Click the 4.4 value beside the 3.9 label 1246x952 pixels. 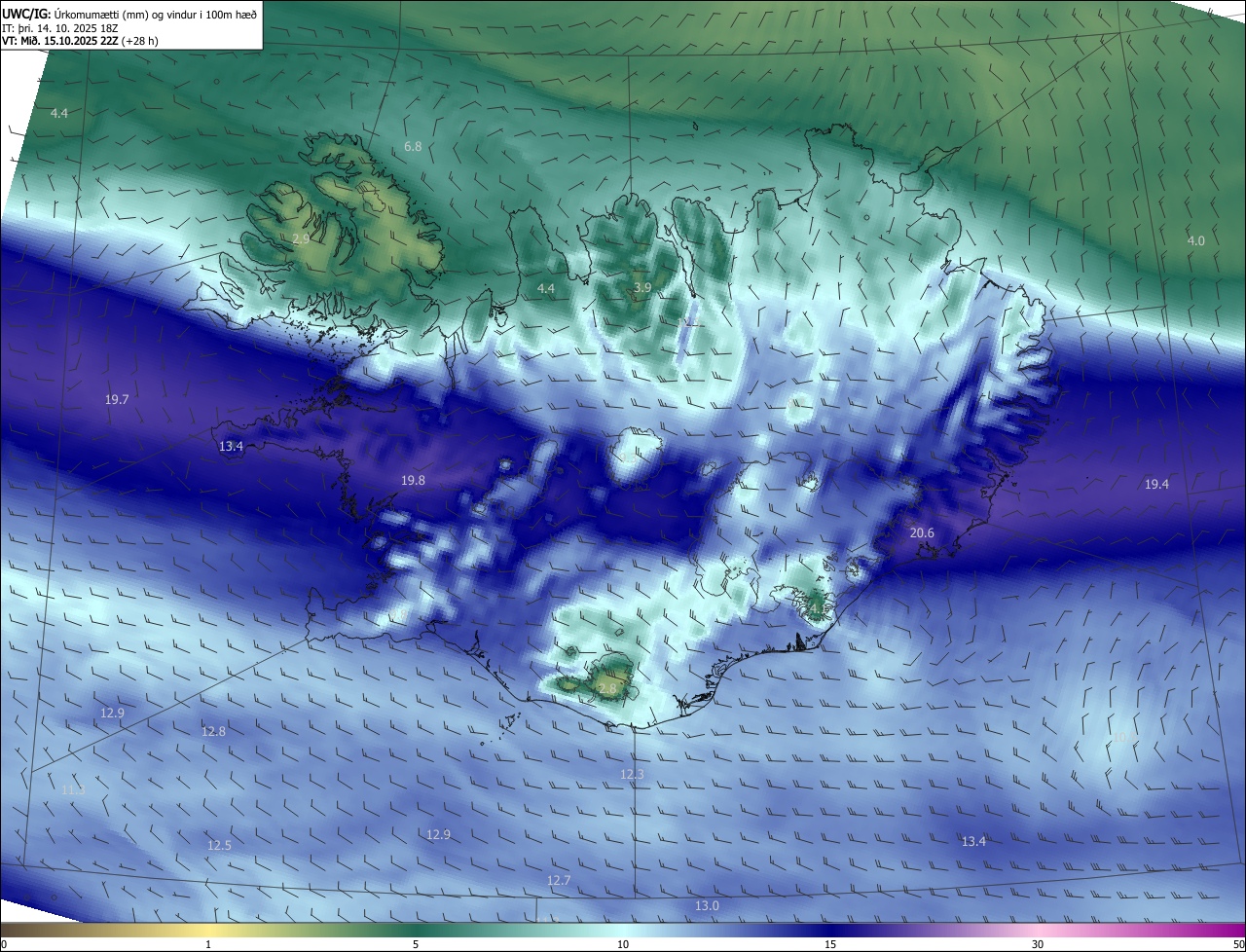click(546, 288)
